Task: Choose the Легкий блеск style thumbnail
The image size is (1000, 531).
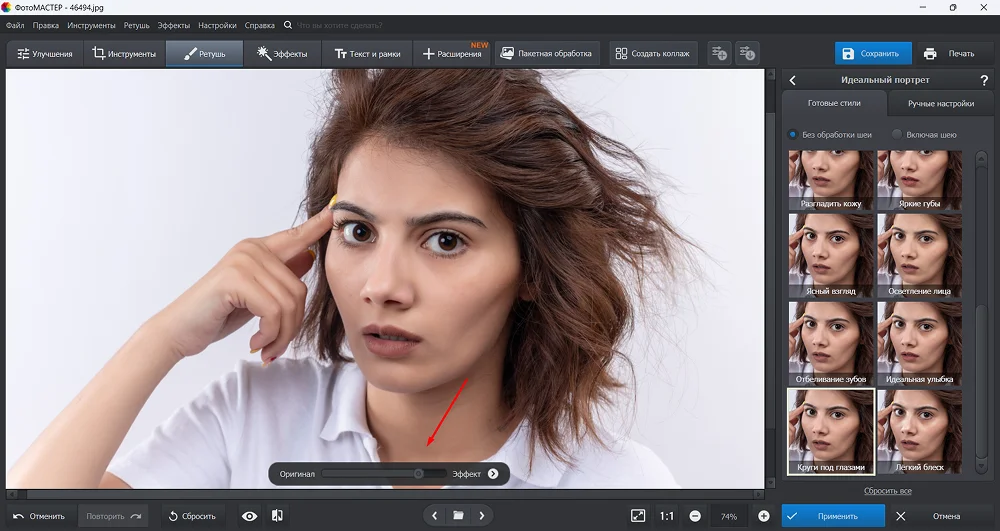Action: [x=920, y=432]
